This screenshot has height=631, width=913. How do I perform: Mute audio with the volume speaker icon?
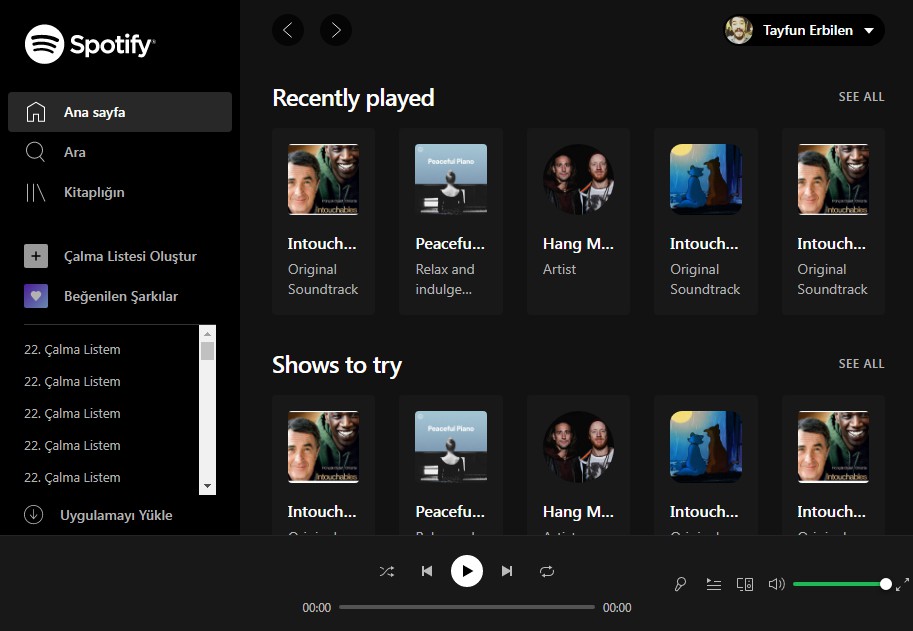click(x=776, y=584)
